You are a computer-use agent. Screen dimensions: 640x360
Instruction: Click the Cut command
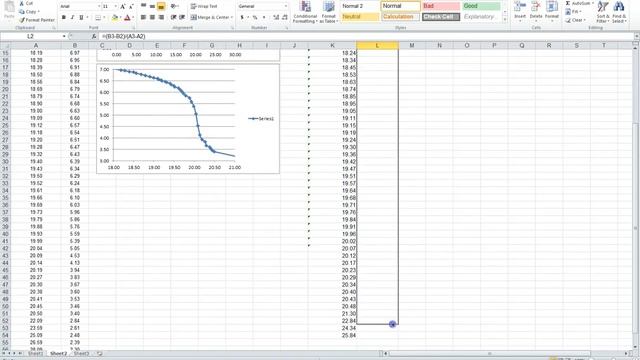coord(26,3)
